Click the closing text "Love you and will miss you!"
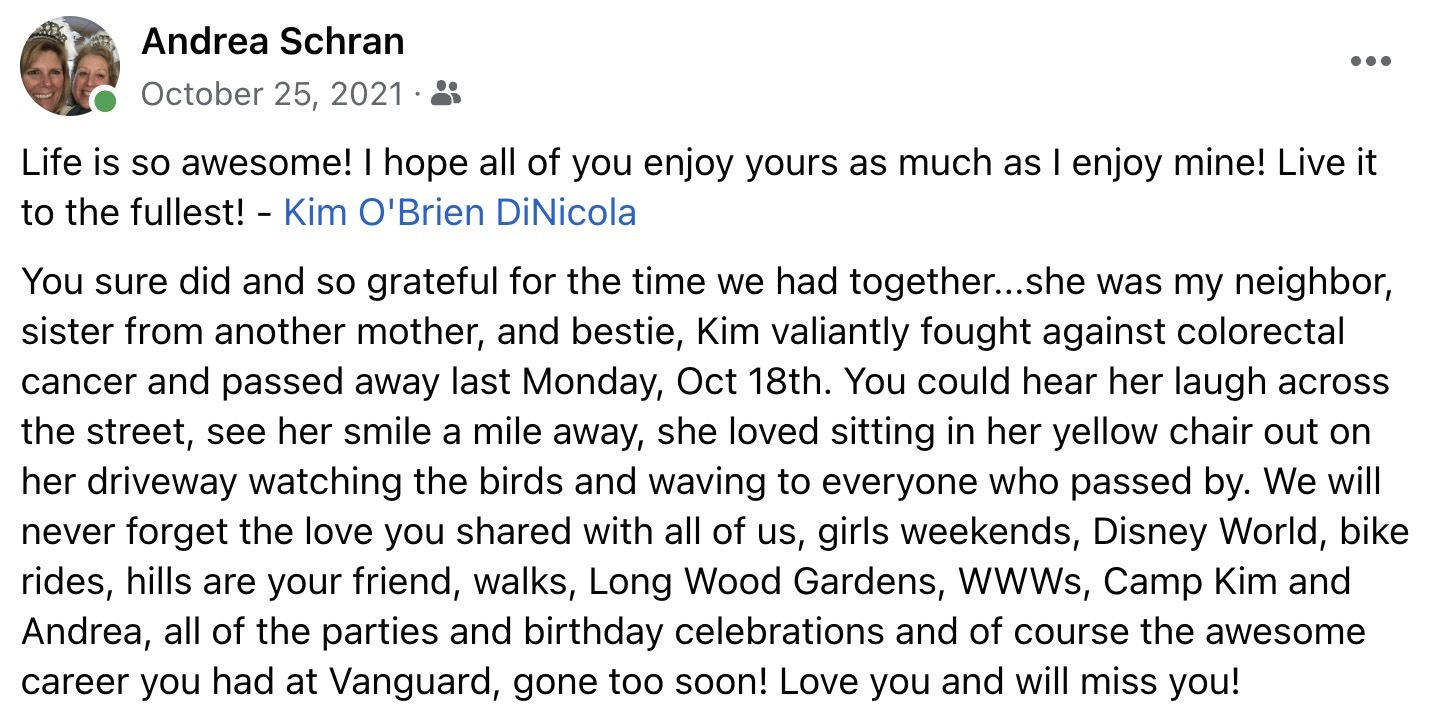 coord(1008,681)
